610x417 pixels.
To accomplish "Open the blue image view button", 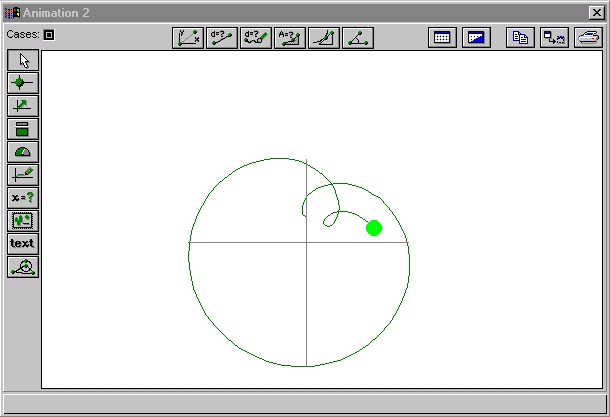I will (476, 38).
